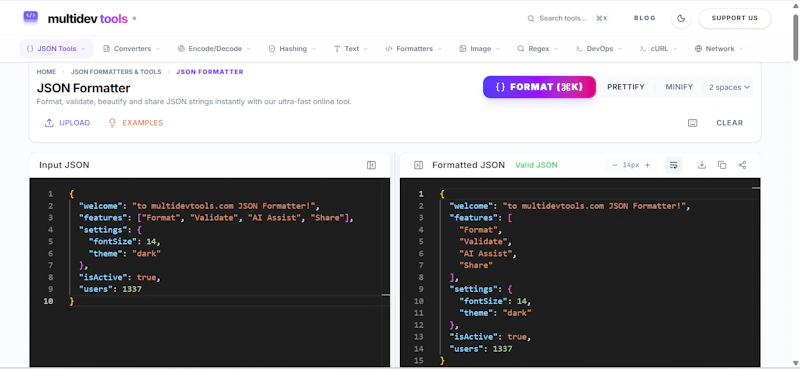Viewport: 800px width, 369px height.
Task: Click UPLOAD to load a file
Action: 67,123
